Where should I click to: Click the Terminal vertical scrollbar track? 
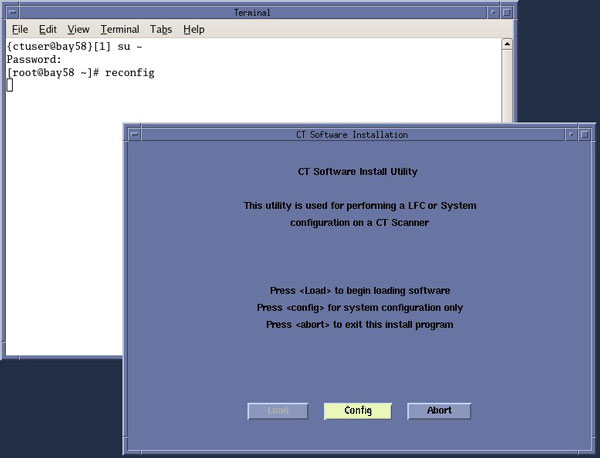point(508,90)
